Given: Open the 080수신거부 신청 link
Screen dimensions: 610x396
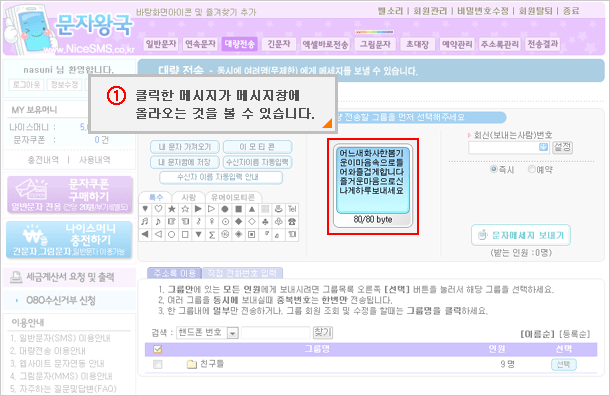Looking at the screenshot, I should pos(60,300).
